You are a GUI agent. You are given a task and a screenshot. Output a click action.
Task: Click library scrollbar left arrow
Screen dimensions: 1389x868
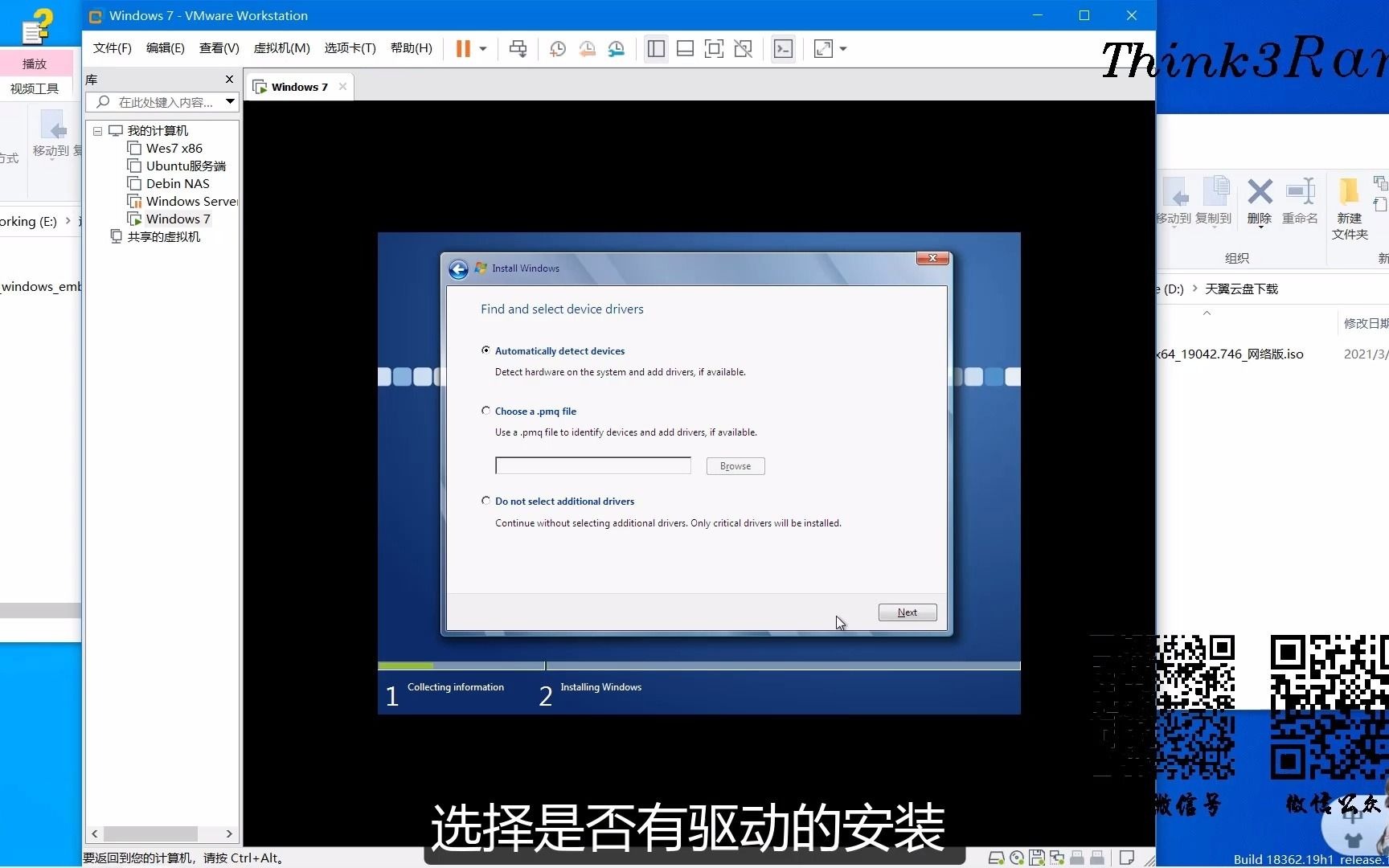(x=95, y=834)
